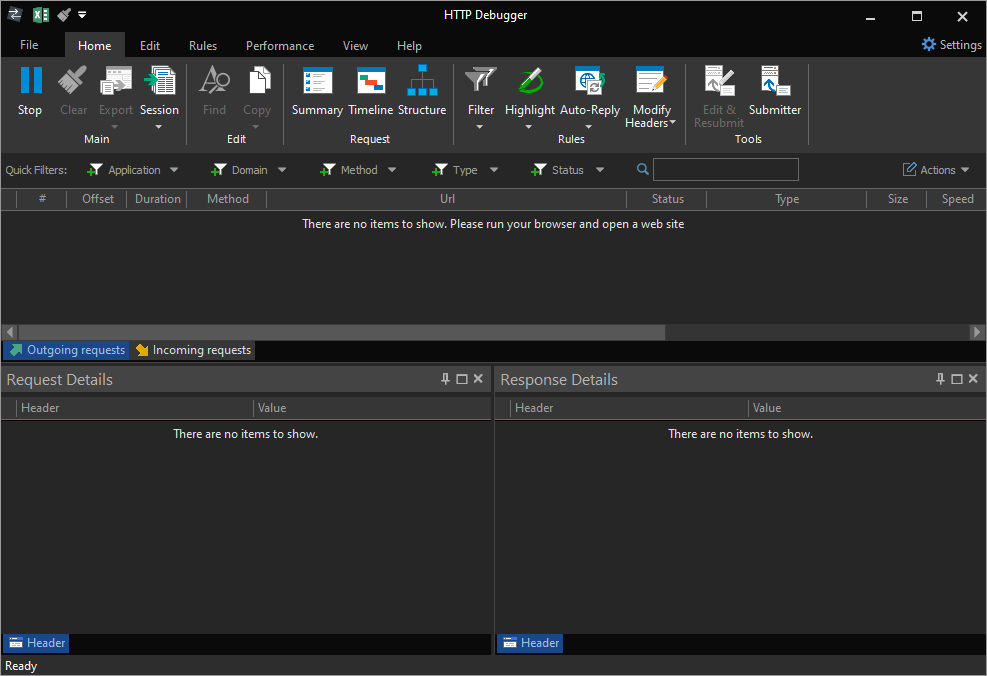Expand the Status quick filter dropdown

600,170
